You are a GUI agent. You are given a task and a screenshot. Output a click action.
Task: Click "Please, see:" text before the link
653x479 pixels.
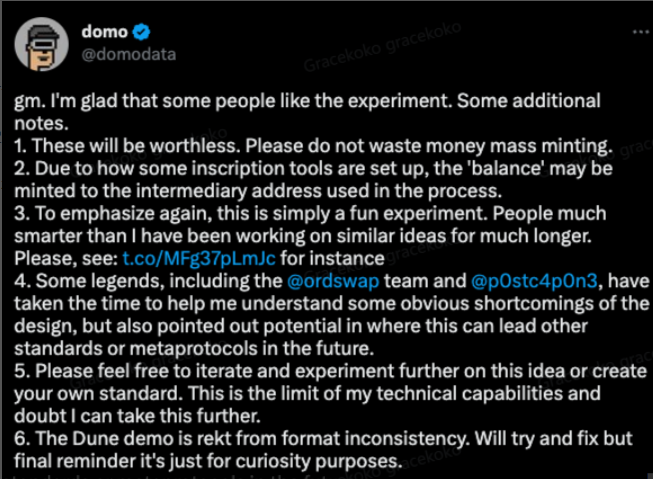[x=66, y=259]
